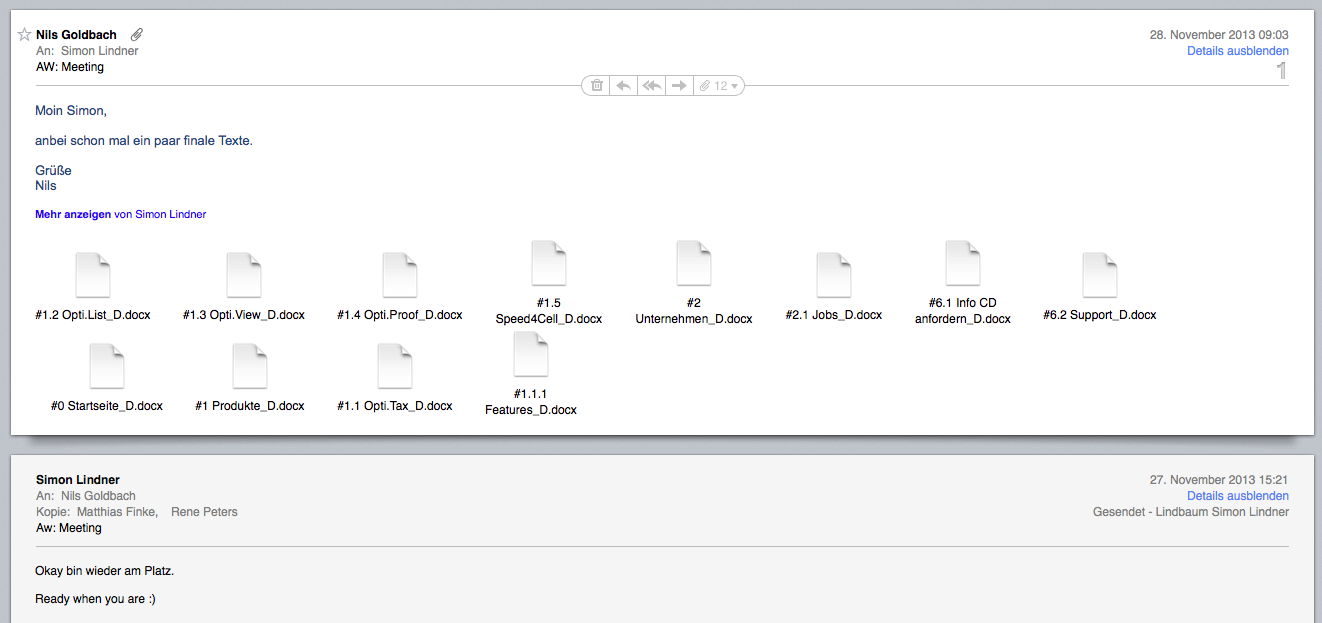The image size is (1322, 623).
Task: Click the #1.1 Opti.Tax_D.docx file name
Action: [x=395, y=406]
